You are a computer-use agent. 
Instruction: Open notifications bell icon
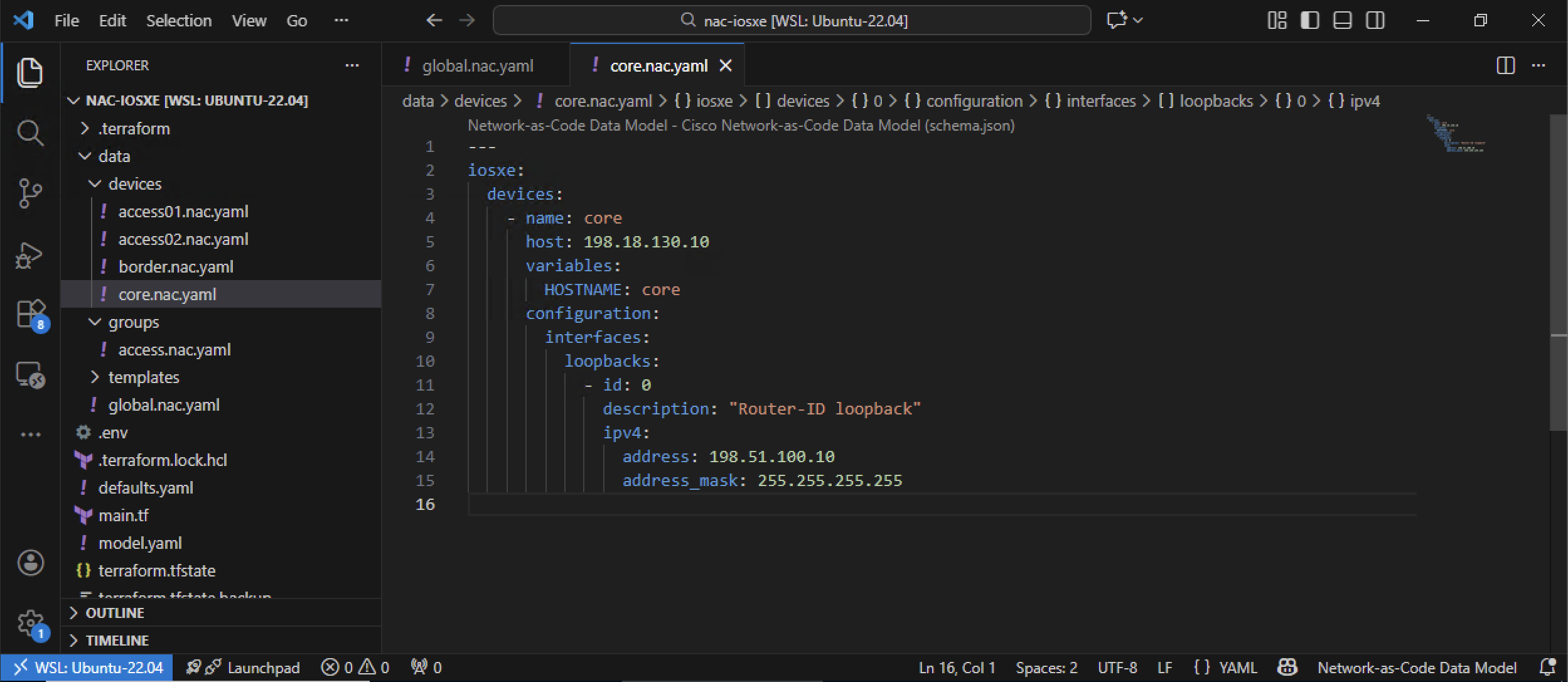[x=1548, y=667]
